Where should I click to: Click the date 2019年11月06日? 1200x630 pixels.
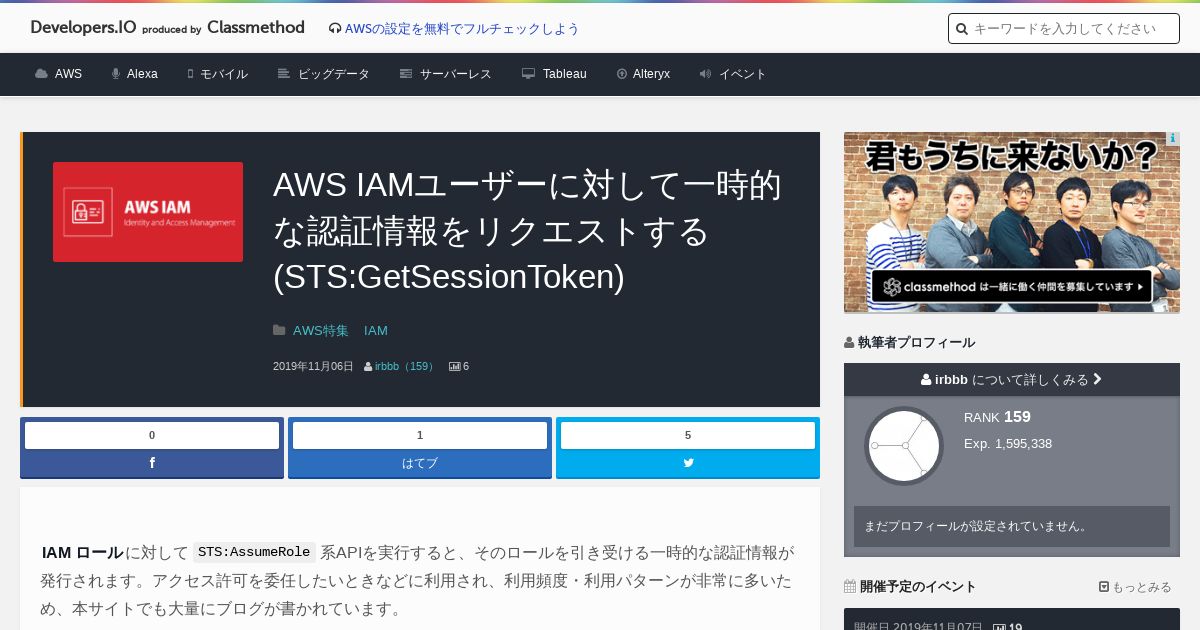[313, 367]
